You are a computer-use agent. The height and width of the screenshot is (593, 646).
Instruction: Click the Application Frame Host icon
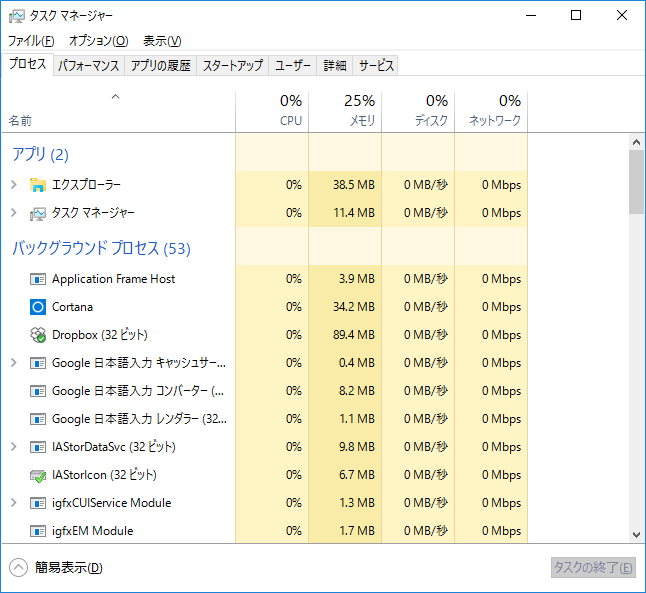[38, 279]
